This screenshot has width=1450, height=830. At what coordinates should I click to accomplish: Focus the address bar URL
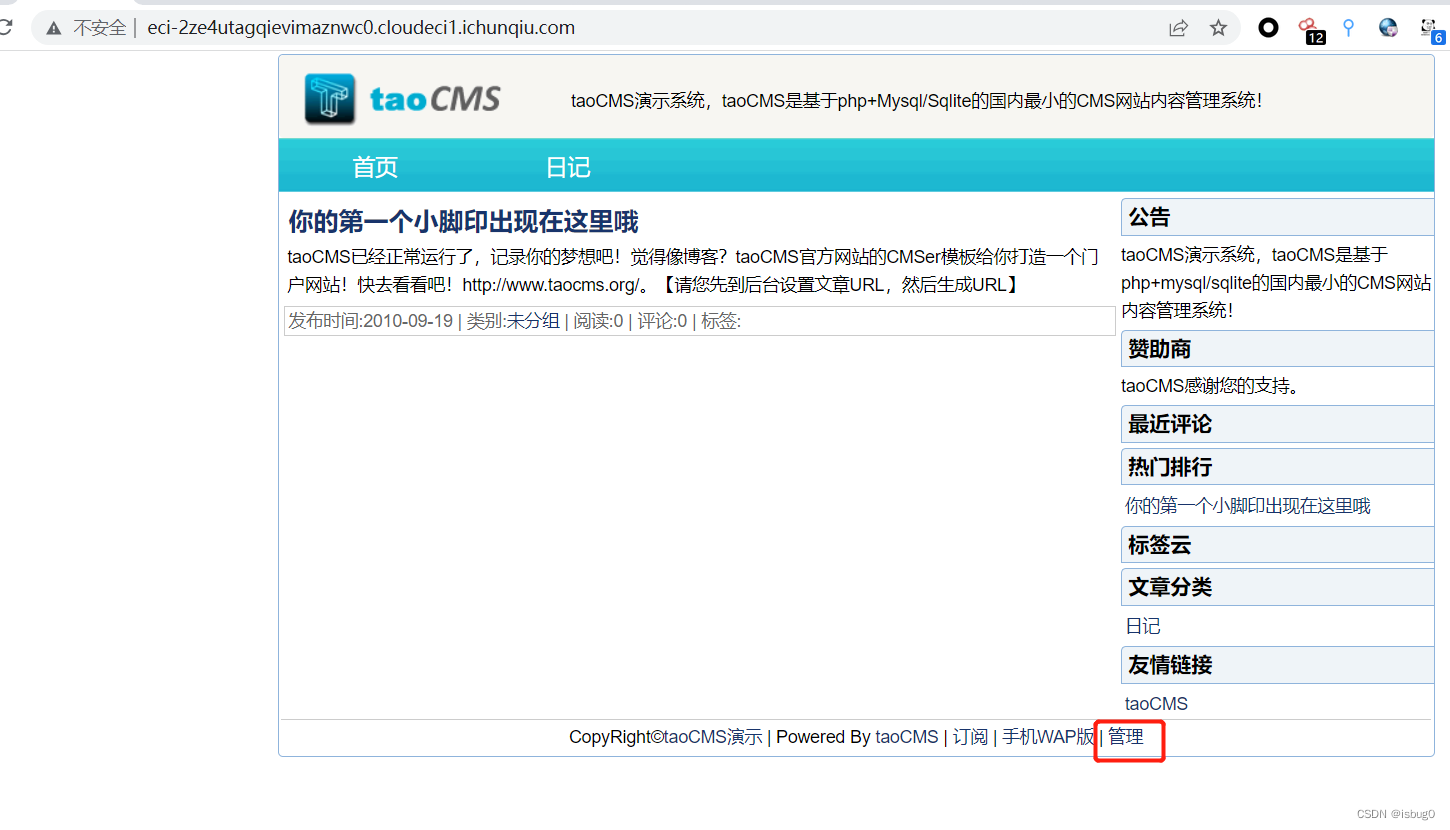point(361,28)
